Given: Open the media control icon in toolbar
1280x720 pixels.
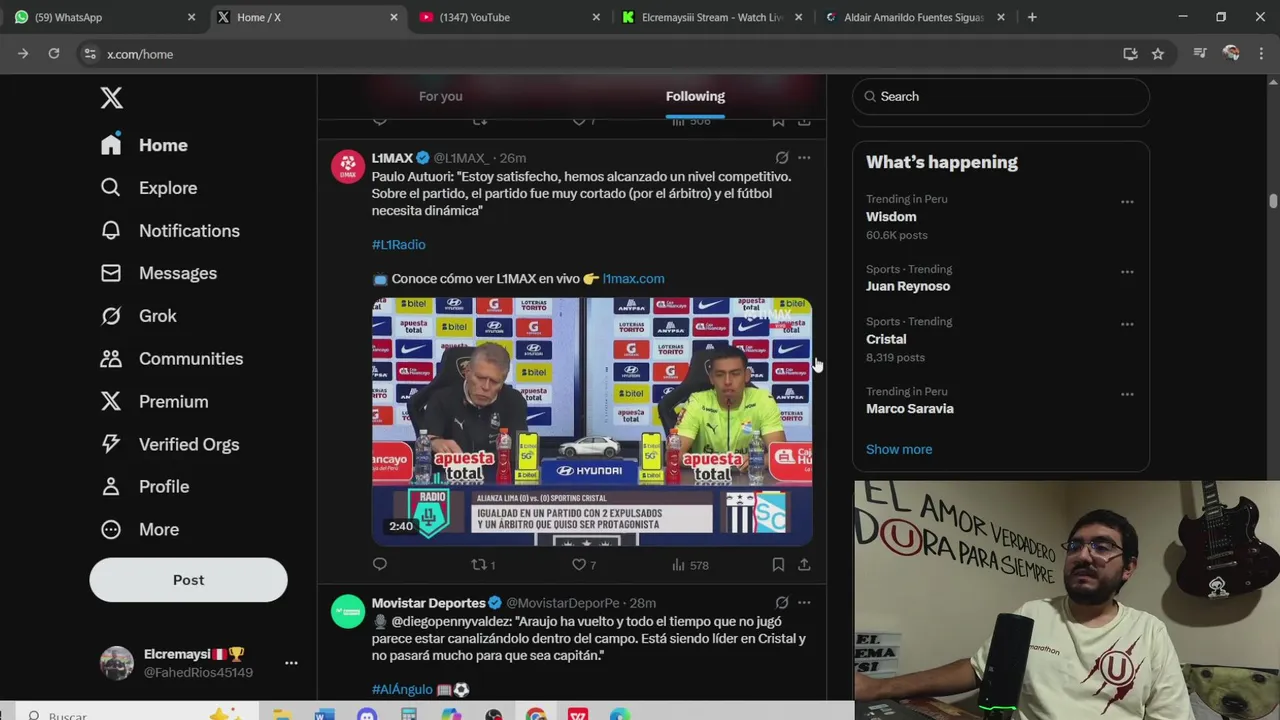Looking at the screenshot, I should click(1200, 54).
